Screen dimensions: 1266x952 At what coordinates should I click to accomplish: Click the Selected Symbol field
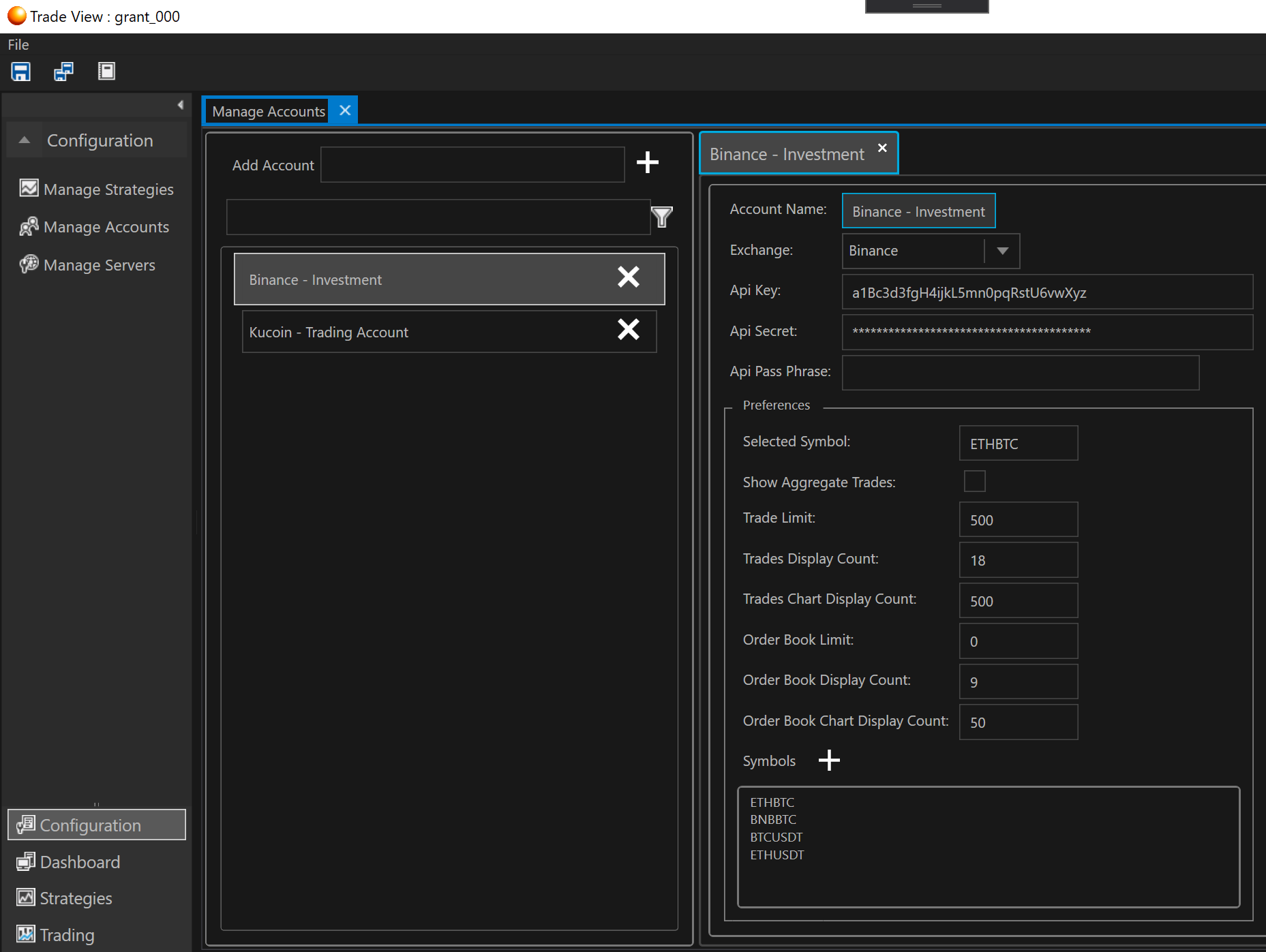point(1019,444)
